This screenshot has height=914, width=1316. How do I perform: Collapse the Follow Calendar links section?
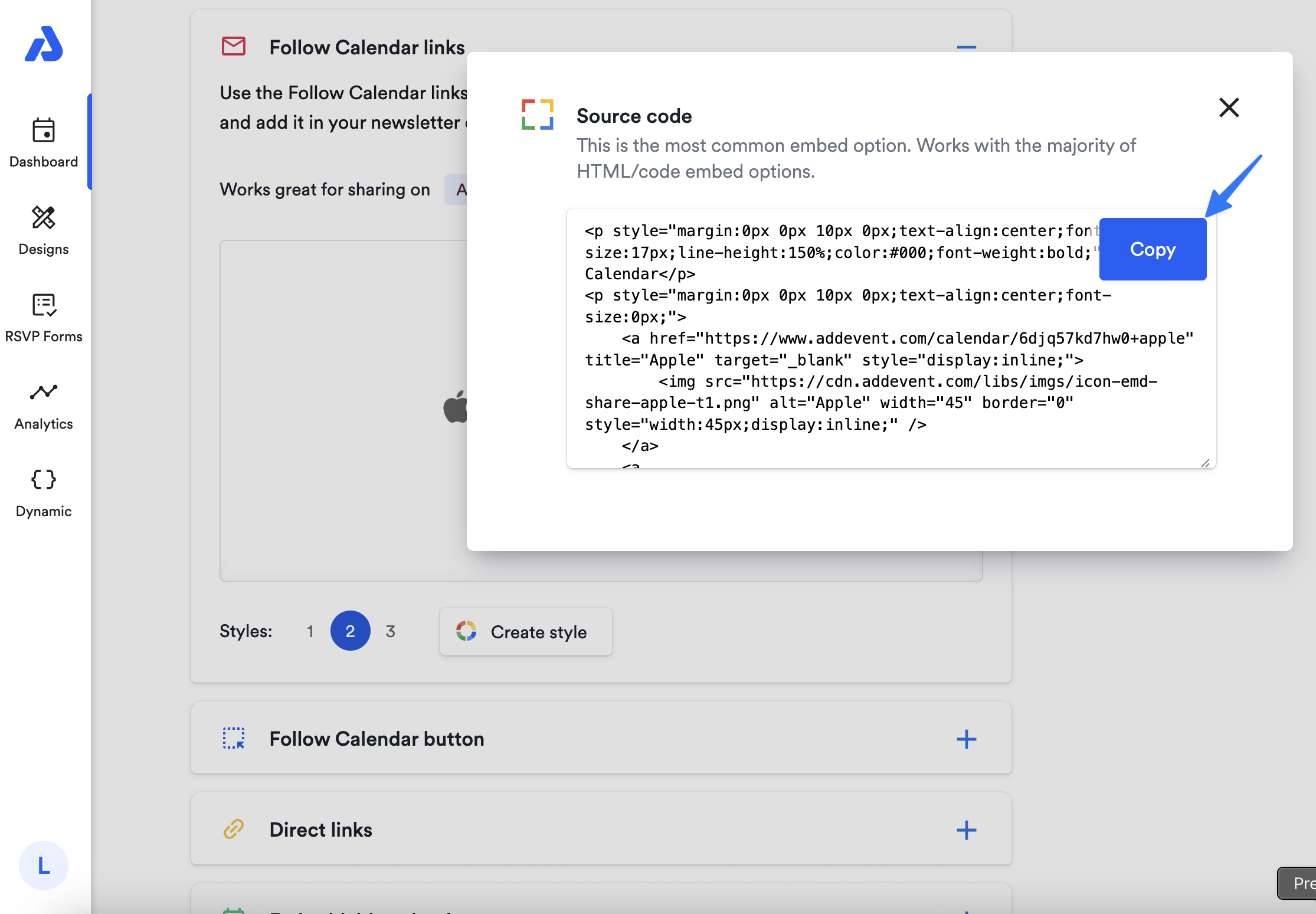(966, 47)
